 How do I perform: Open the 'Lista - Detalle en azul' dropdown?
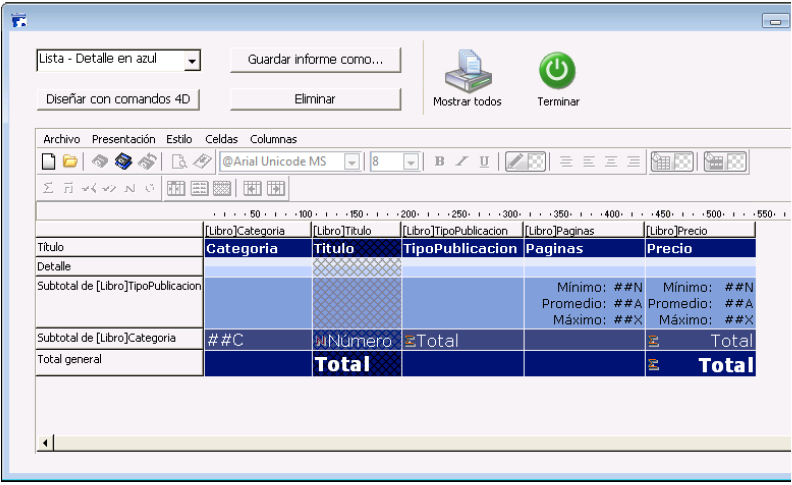(x=192, y=62)
